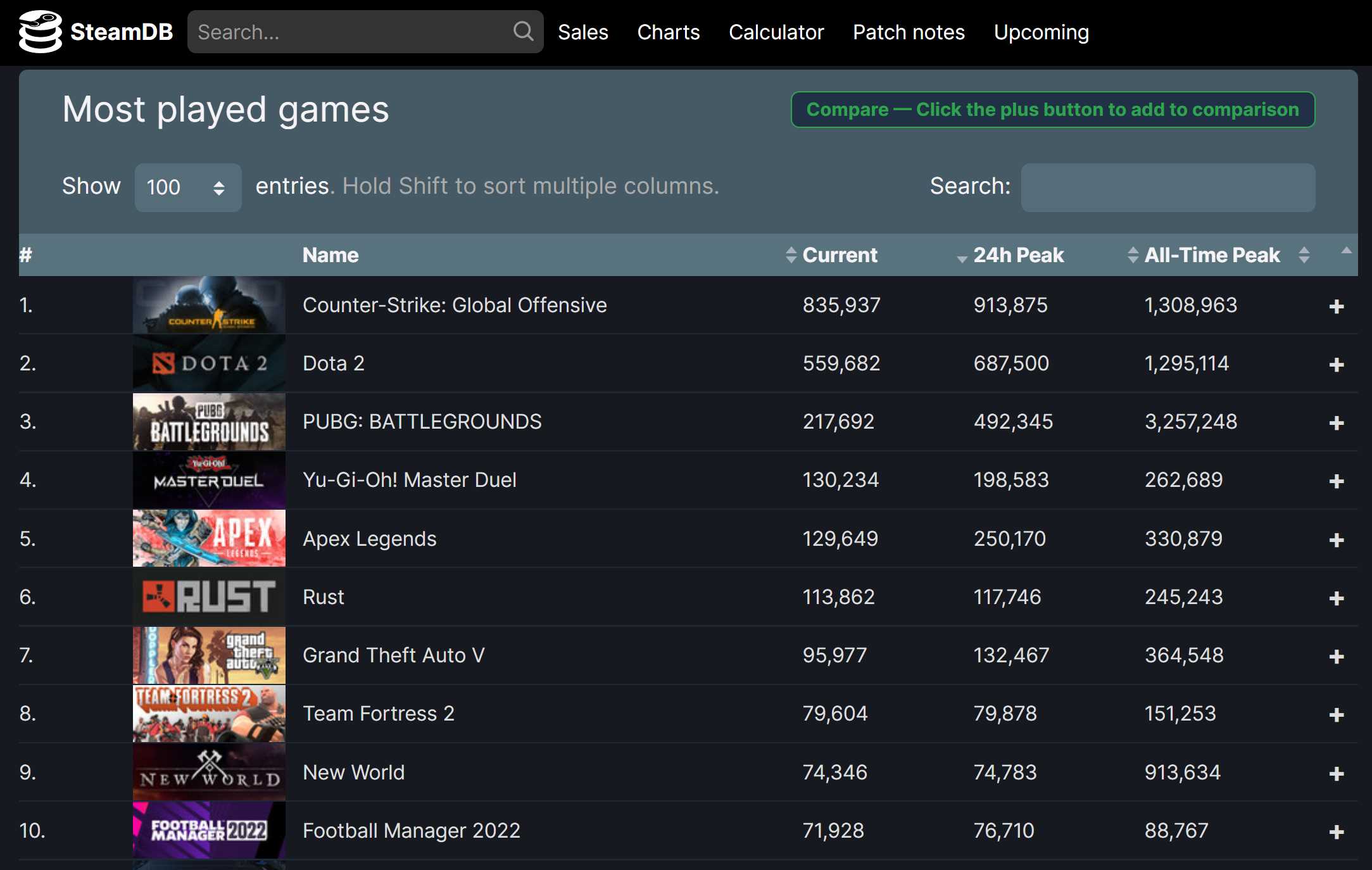Screen dimensions: 1372x870
Task: Click current players value 835,937
Action: click(841, 305)
